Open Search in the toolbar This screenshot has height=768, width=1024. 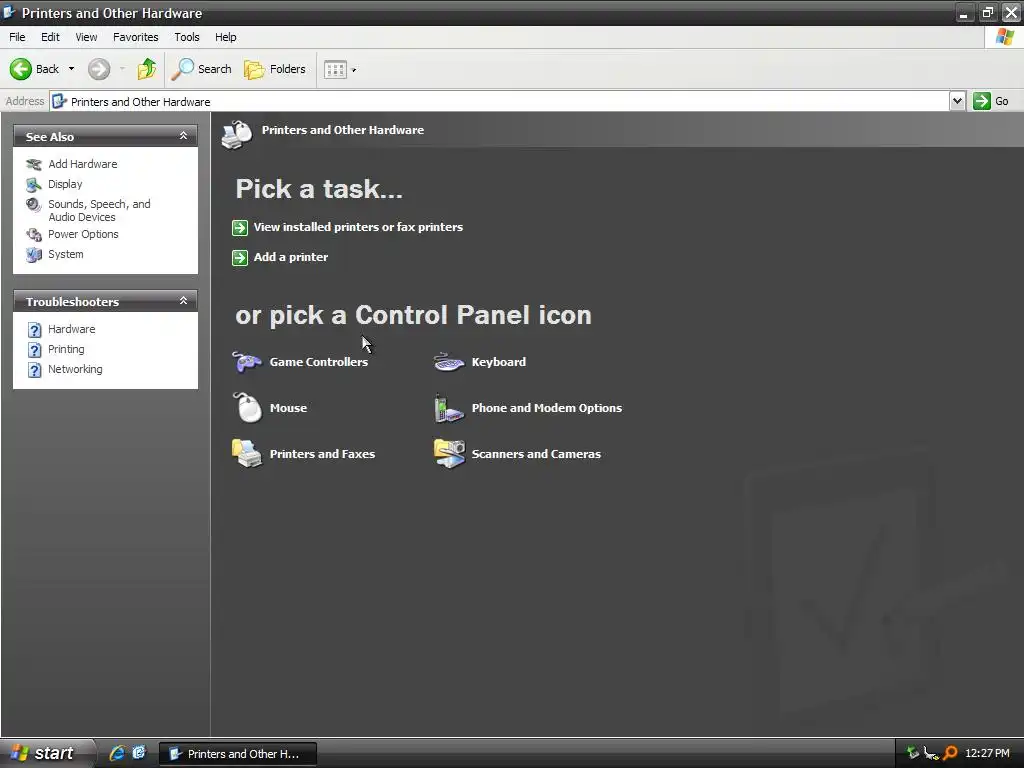click(201, 69)
